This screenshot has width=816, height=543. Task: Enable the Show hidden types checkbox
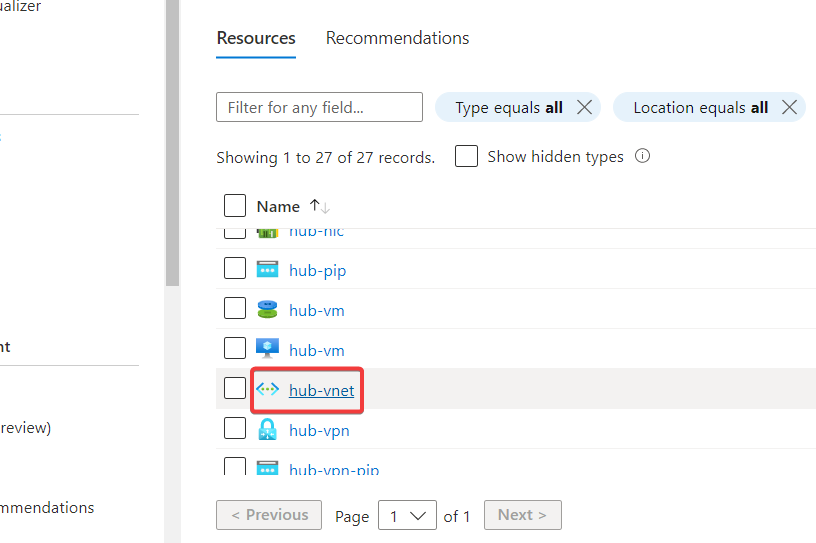[466, 157]
